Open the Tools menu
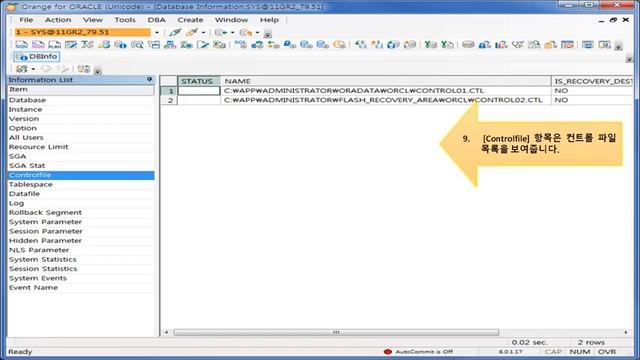The image size is (640, 360). (125, 20)
